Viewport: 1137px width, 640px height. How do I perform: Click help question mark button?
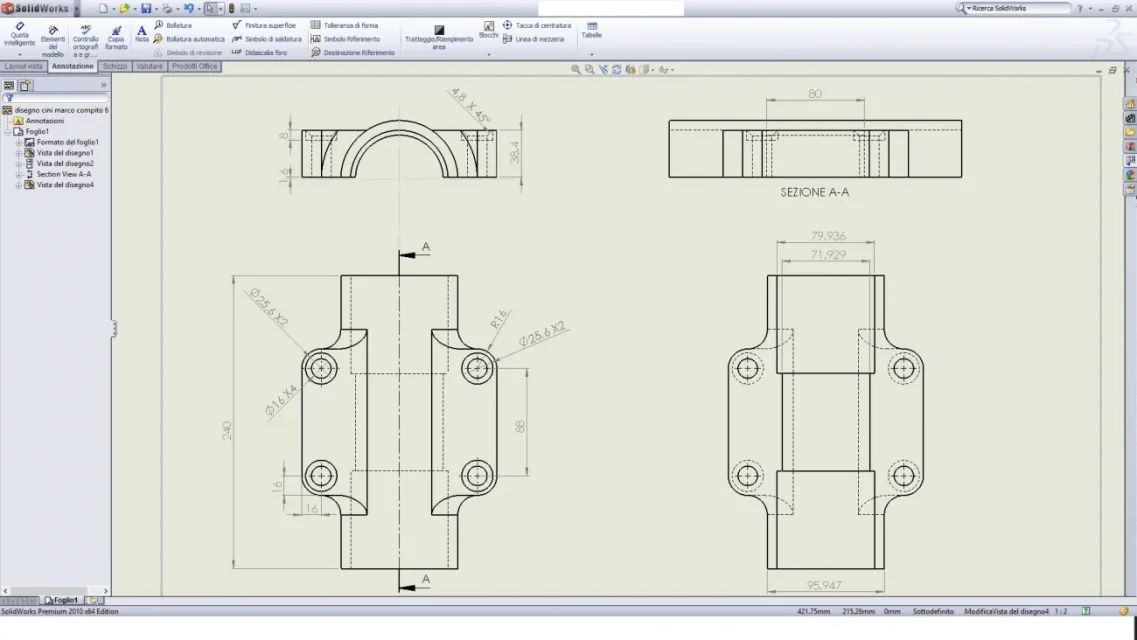pyautogui.click(x=1080, y=9)
